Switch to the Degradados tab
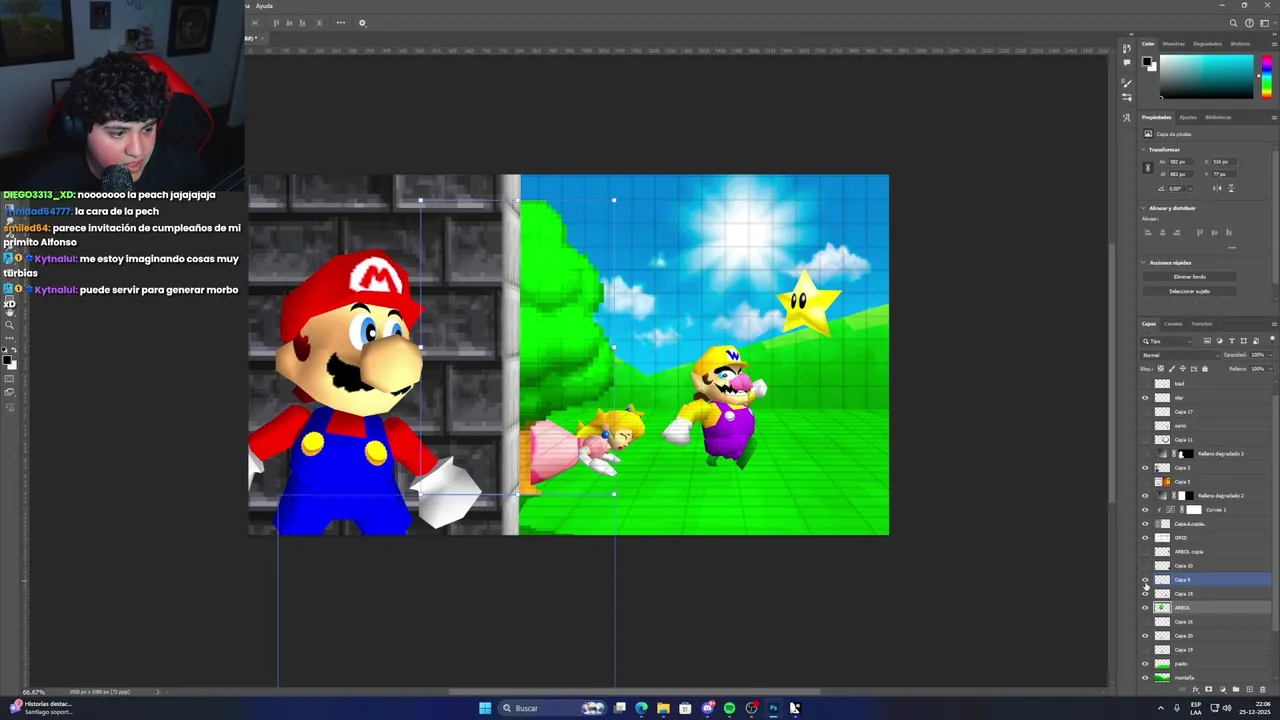This screenshot has height=720, width=1280. click(1207, 44)
